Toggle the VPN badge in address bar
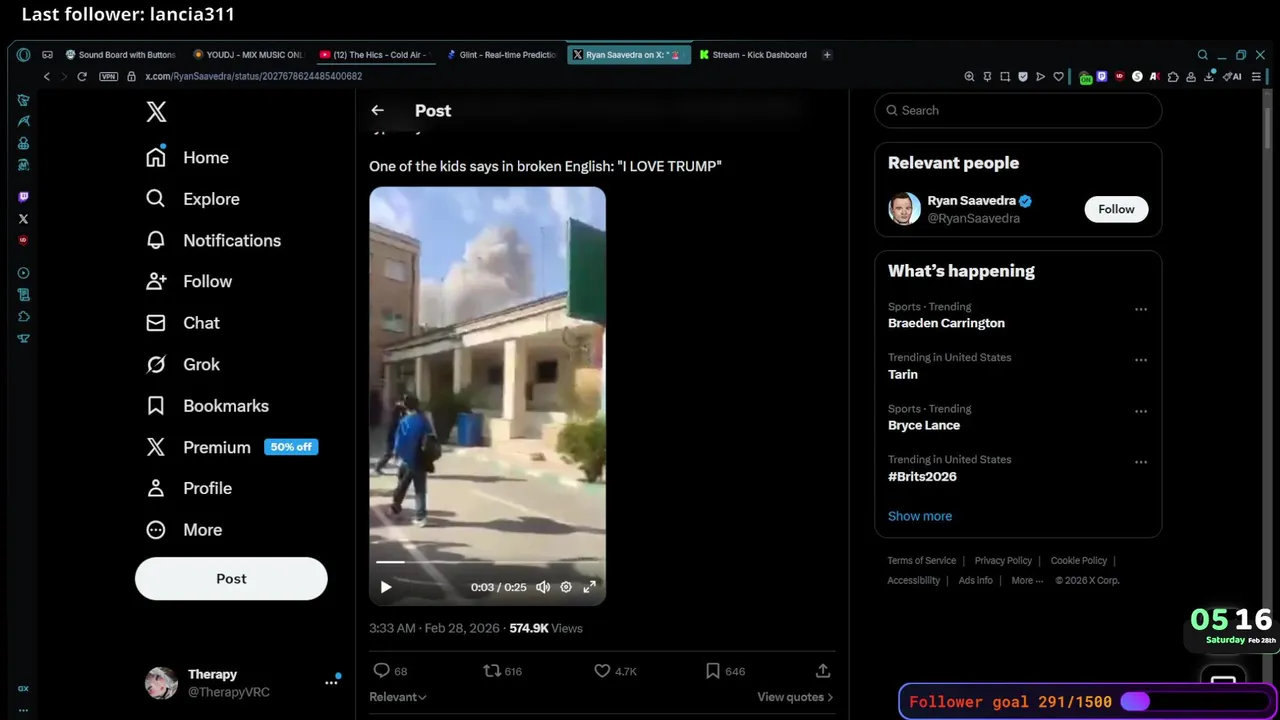 click(108, 76)
